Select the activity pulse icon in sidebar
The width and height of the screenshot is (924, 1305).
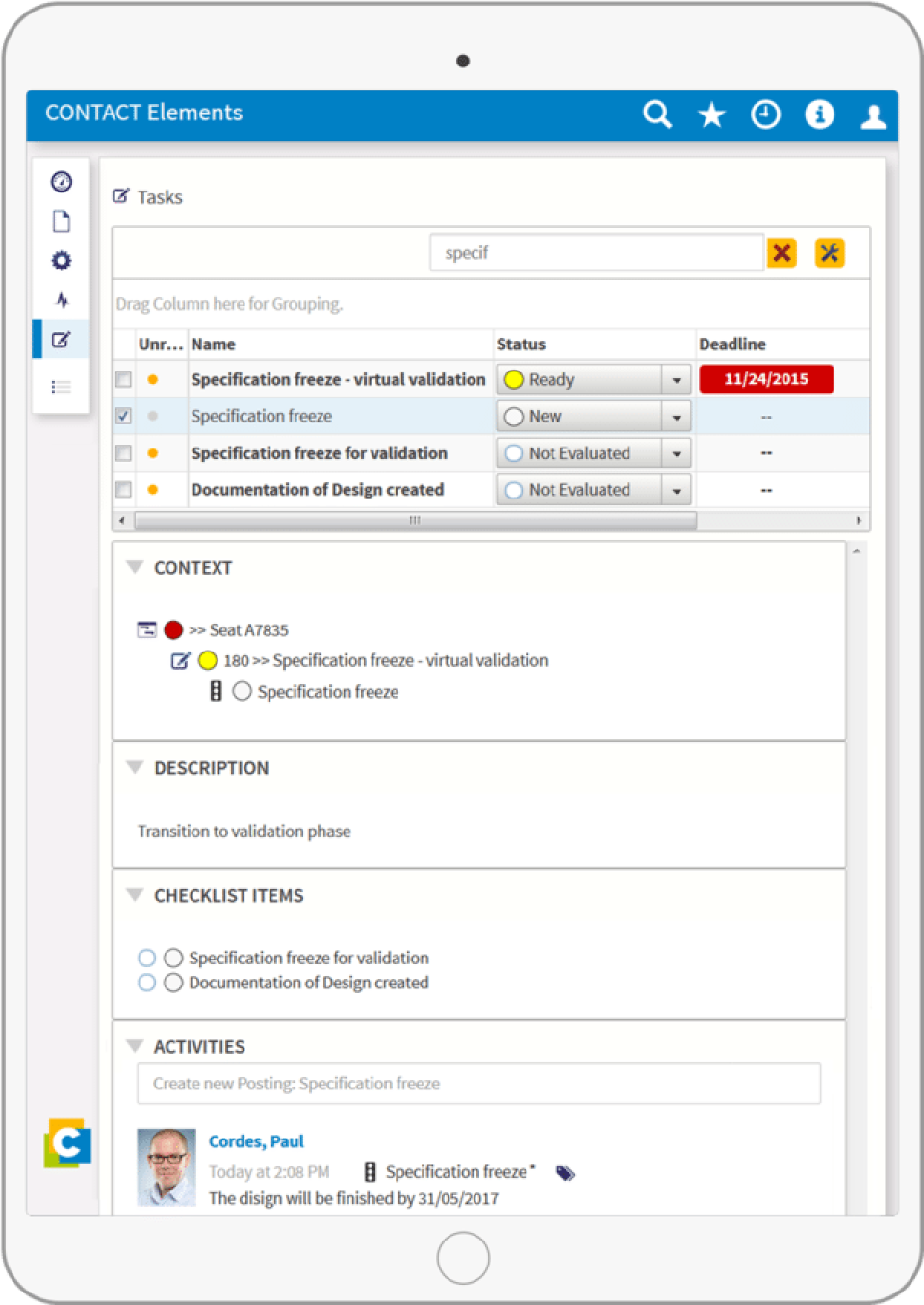point(61,299)
